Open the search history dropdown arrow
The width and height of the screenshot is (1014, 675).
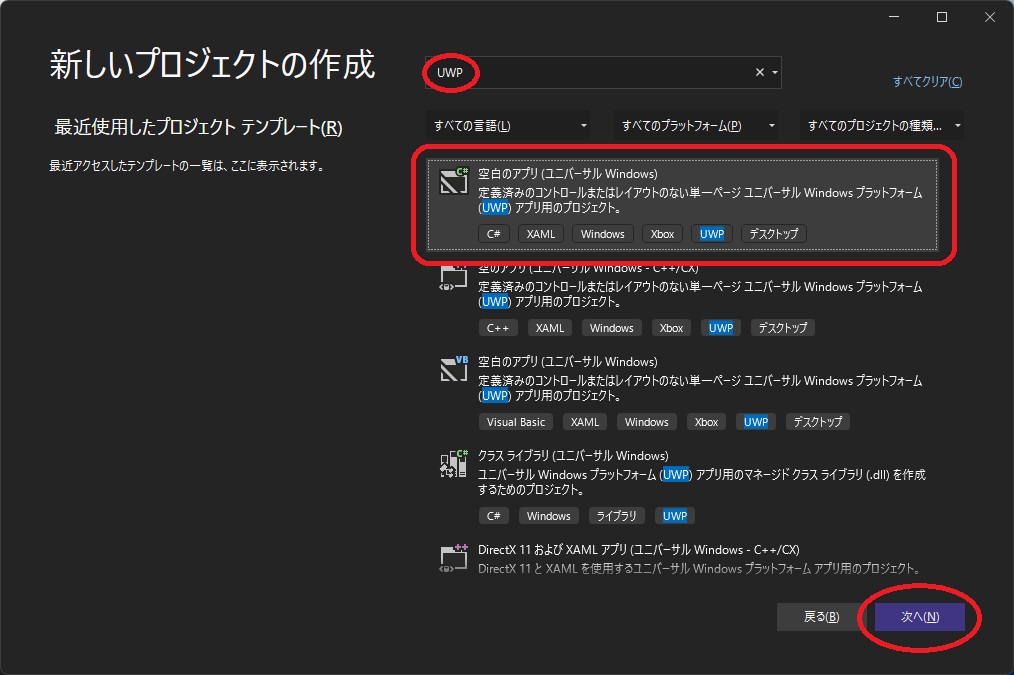coord(775,72)
